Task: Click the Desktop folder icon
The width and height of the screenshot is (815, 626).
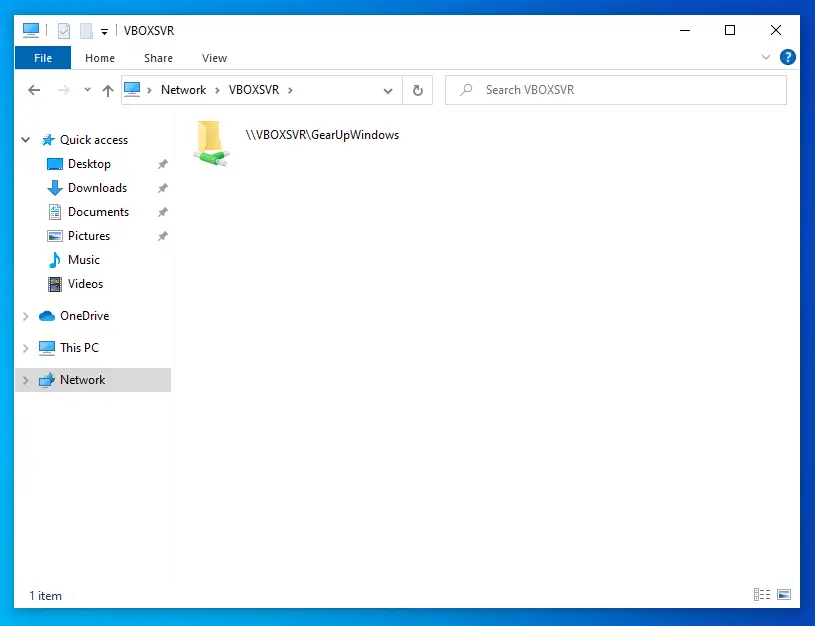Action: click(x=55, y=164)
